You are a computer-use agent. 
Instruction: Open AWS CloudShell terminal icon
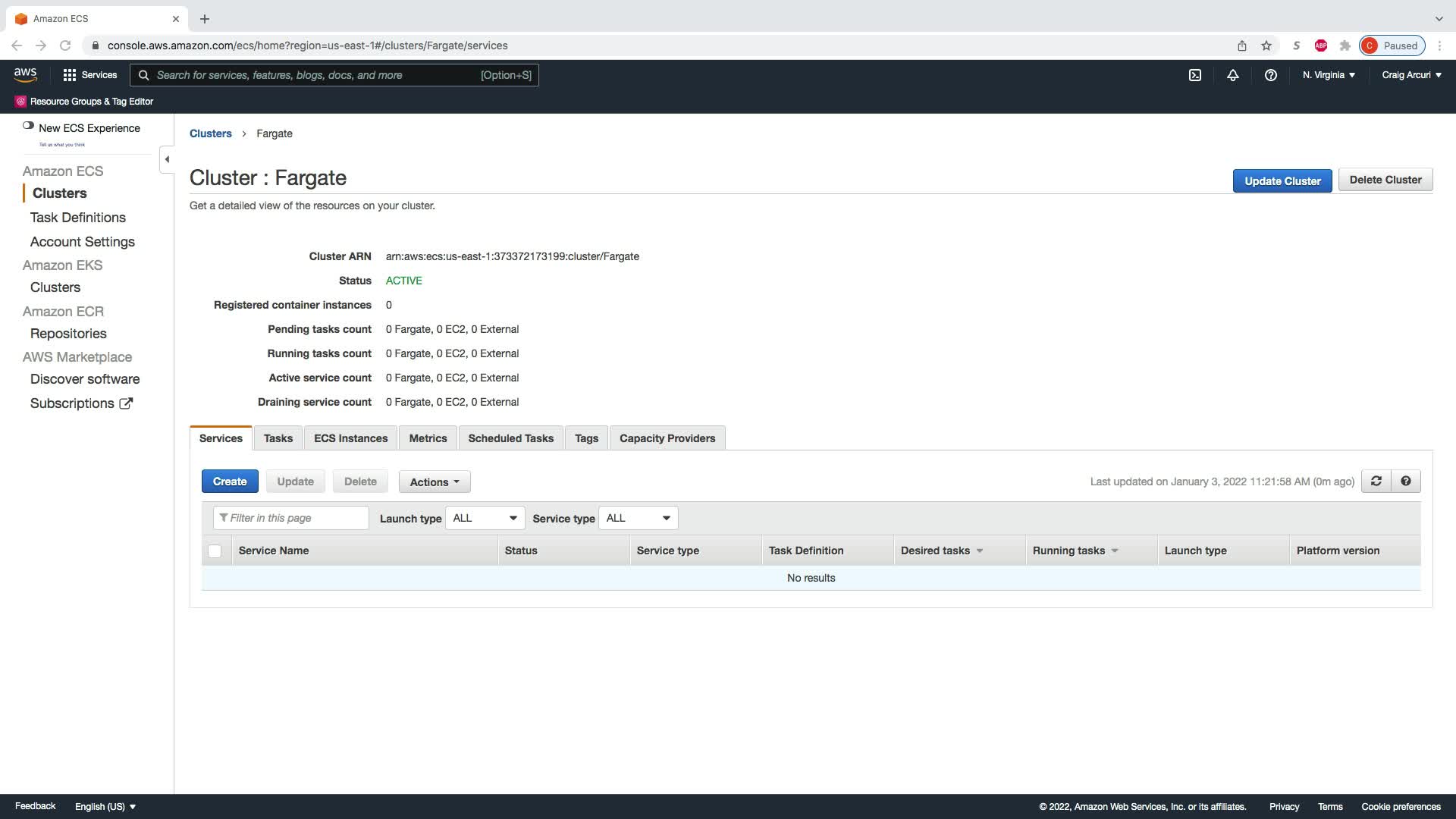tap(1195, 75)
